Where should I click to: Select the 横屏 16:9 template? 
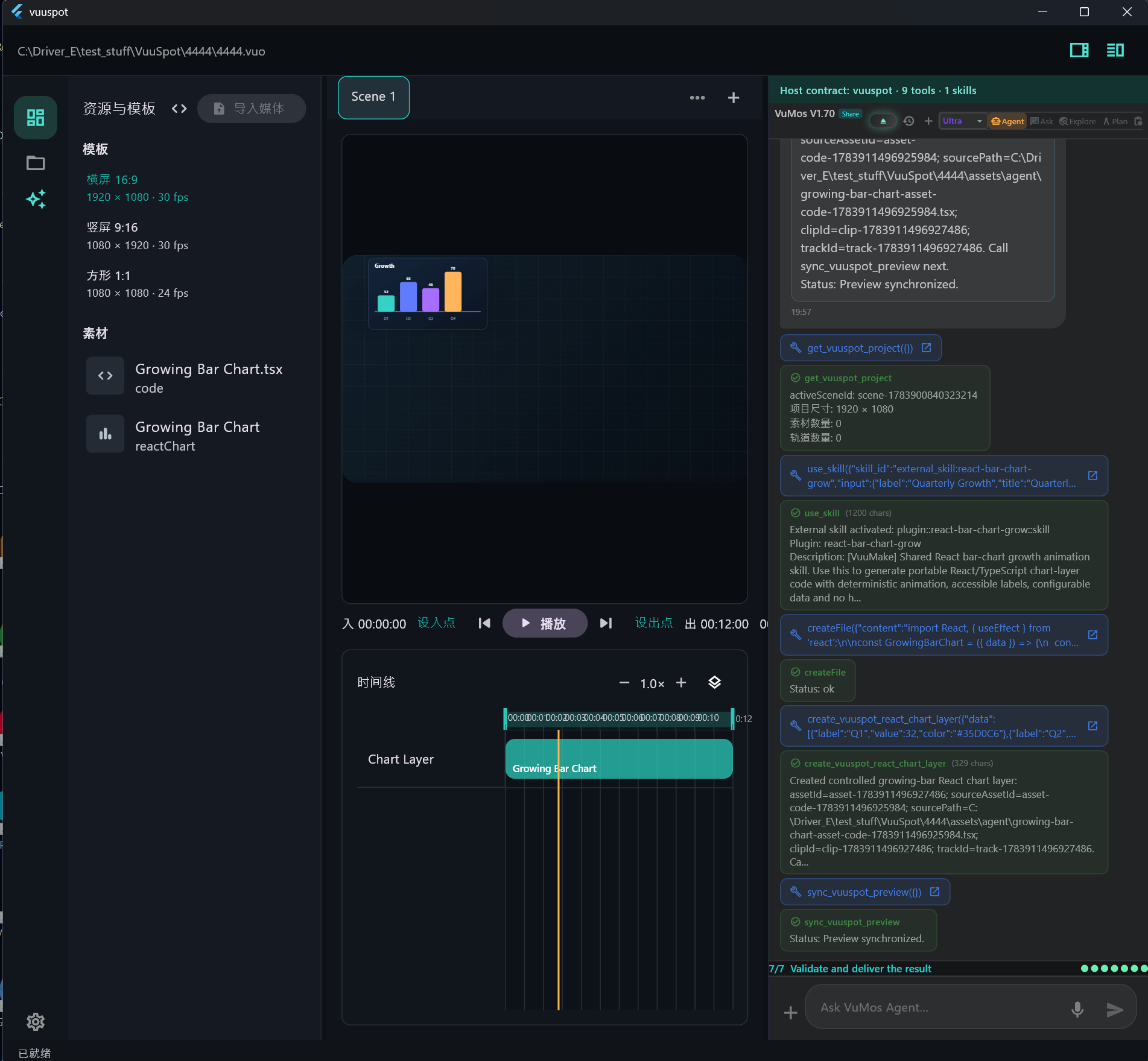point(138,188)
